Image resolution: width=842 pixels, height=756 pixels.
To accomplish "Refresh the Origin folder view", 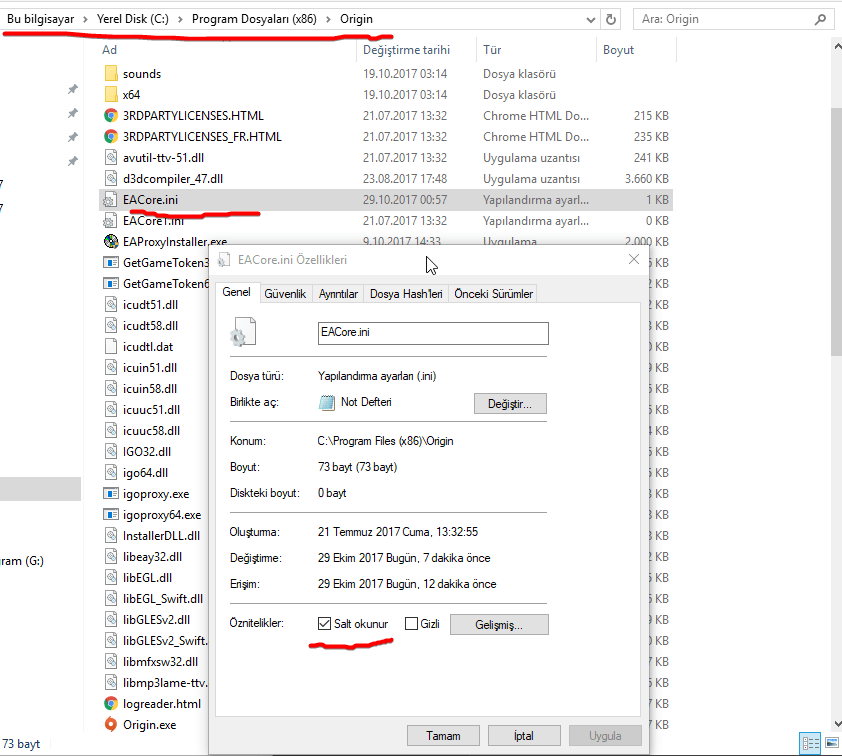I will pyautogui.click(x=611, y=19).
